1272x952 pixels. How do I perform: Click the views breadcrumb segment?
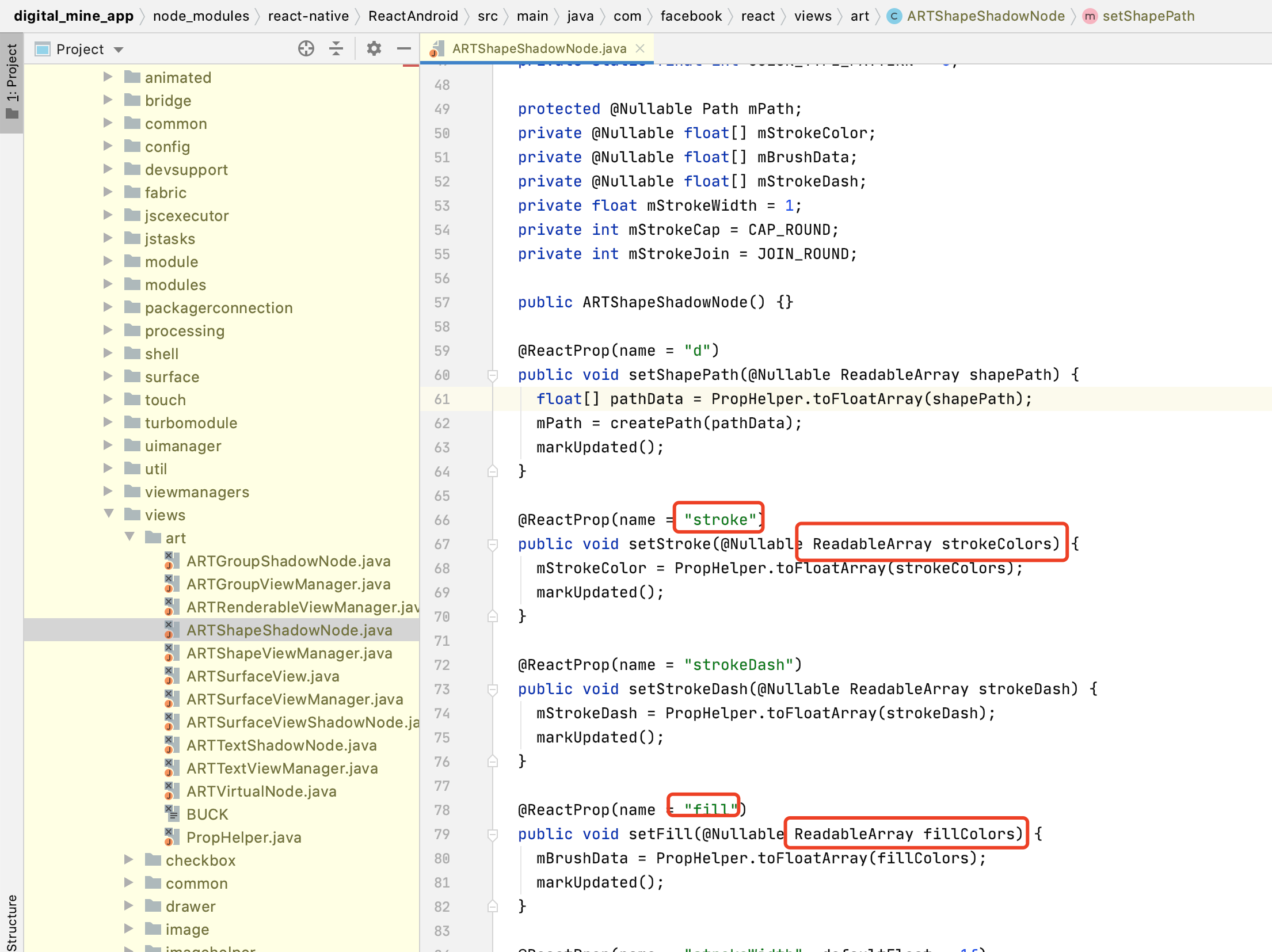[813, 16]
